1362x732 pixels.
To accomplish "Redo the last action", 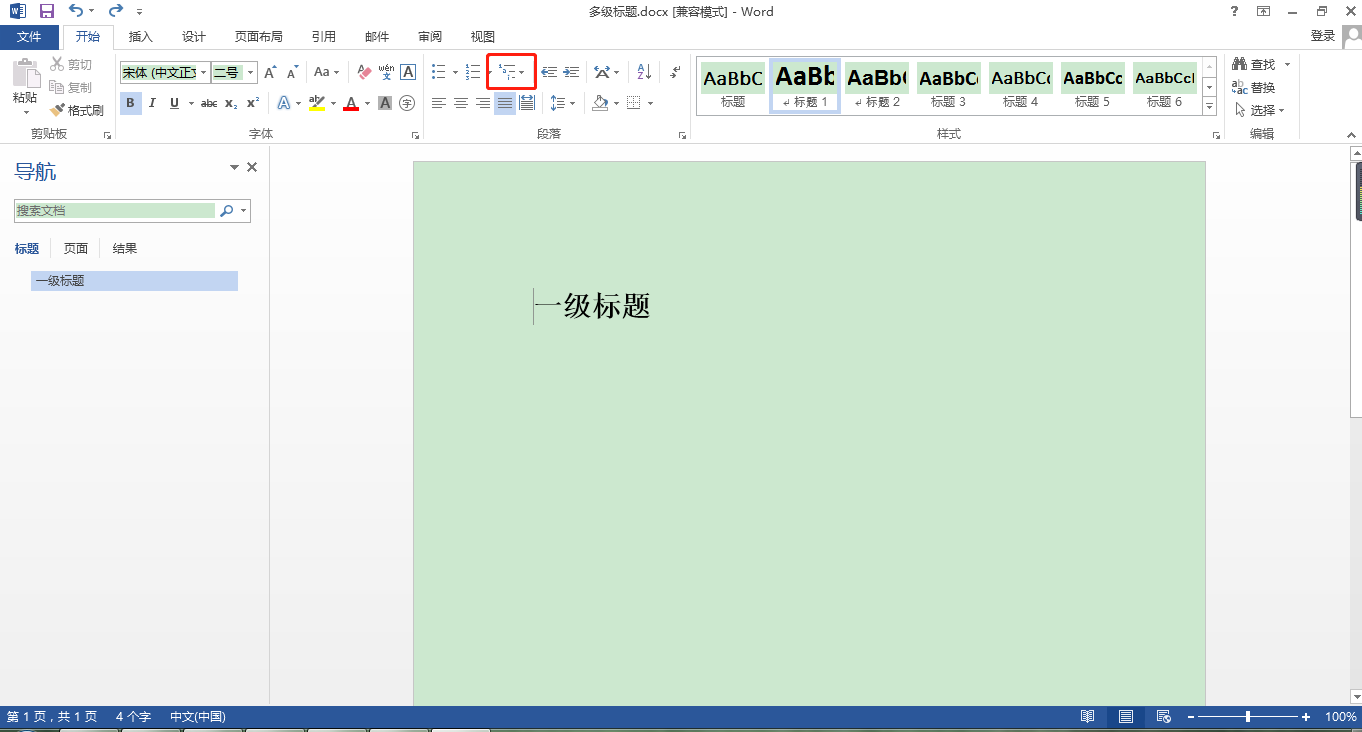I will pos(115,12).
